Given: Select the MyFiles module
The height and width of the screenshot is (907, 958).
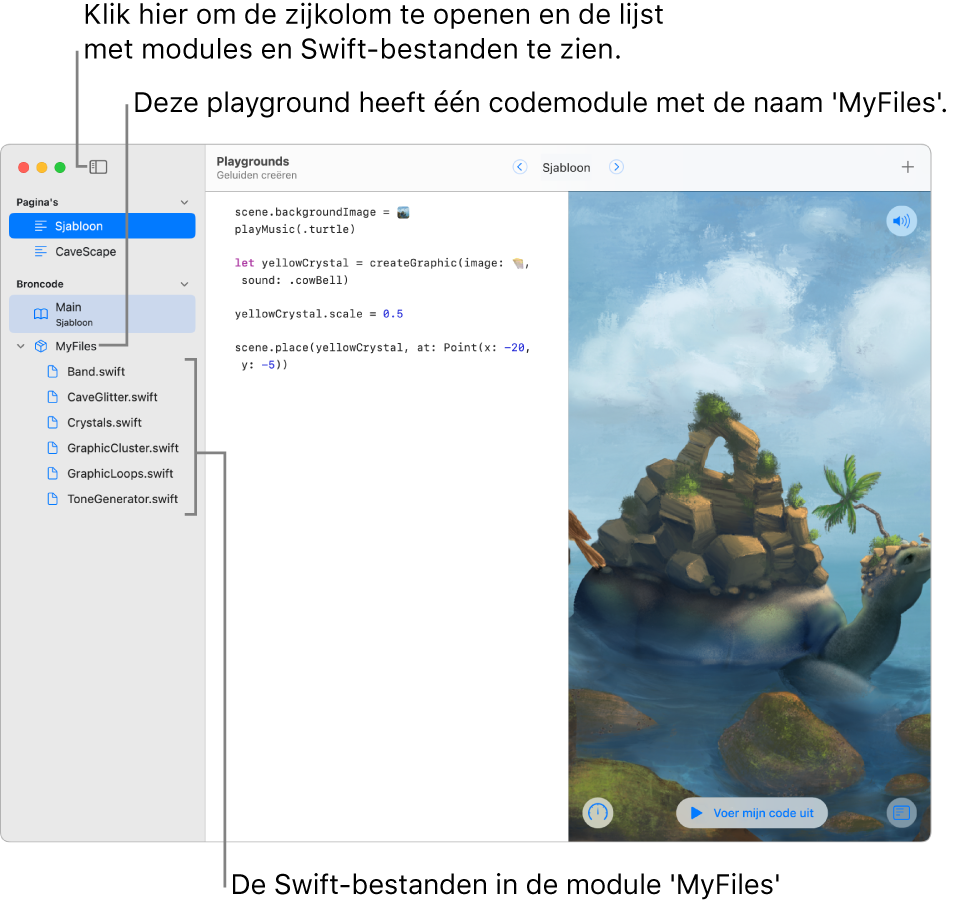Looking at the screenshot, I should [x=76, y=346].
